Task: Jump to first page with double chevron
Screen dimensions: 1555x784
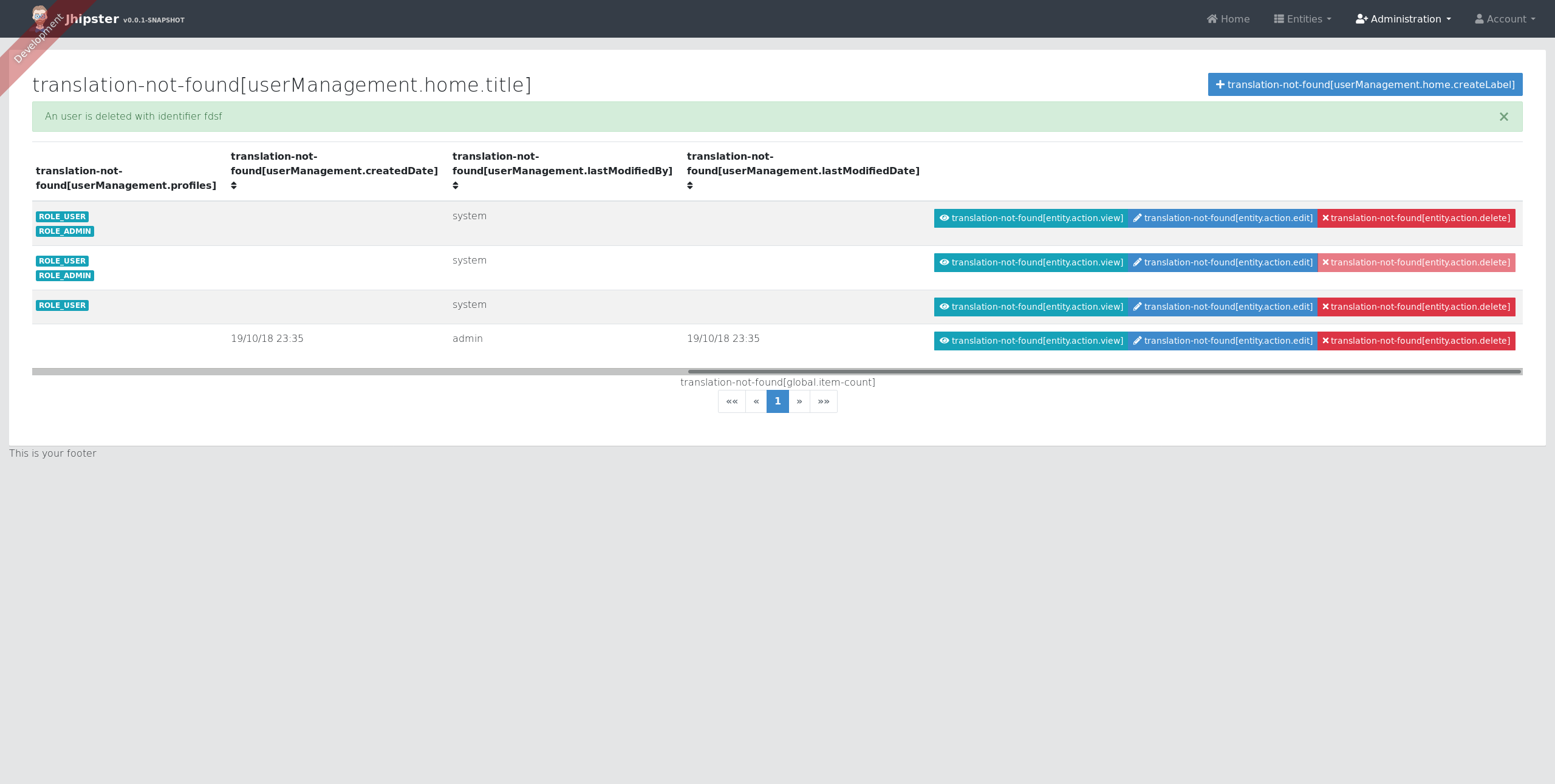Action: [x=731, y=401]
